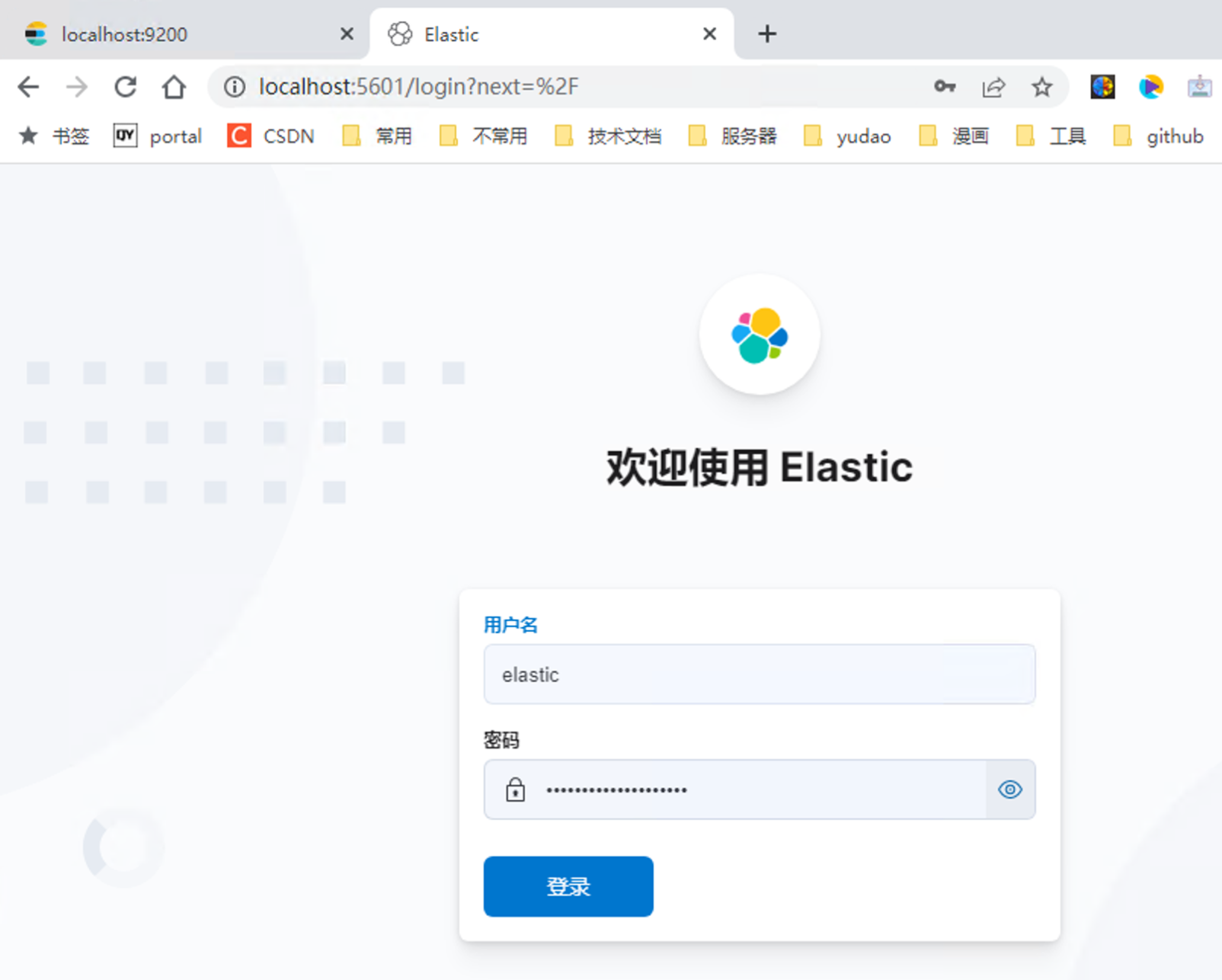Show password with the eye icon
Screen dimensions: 1222x980
click(x=1010, y=789)
